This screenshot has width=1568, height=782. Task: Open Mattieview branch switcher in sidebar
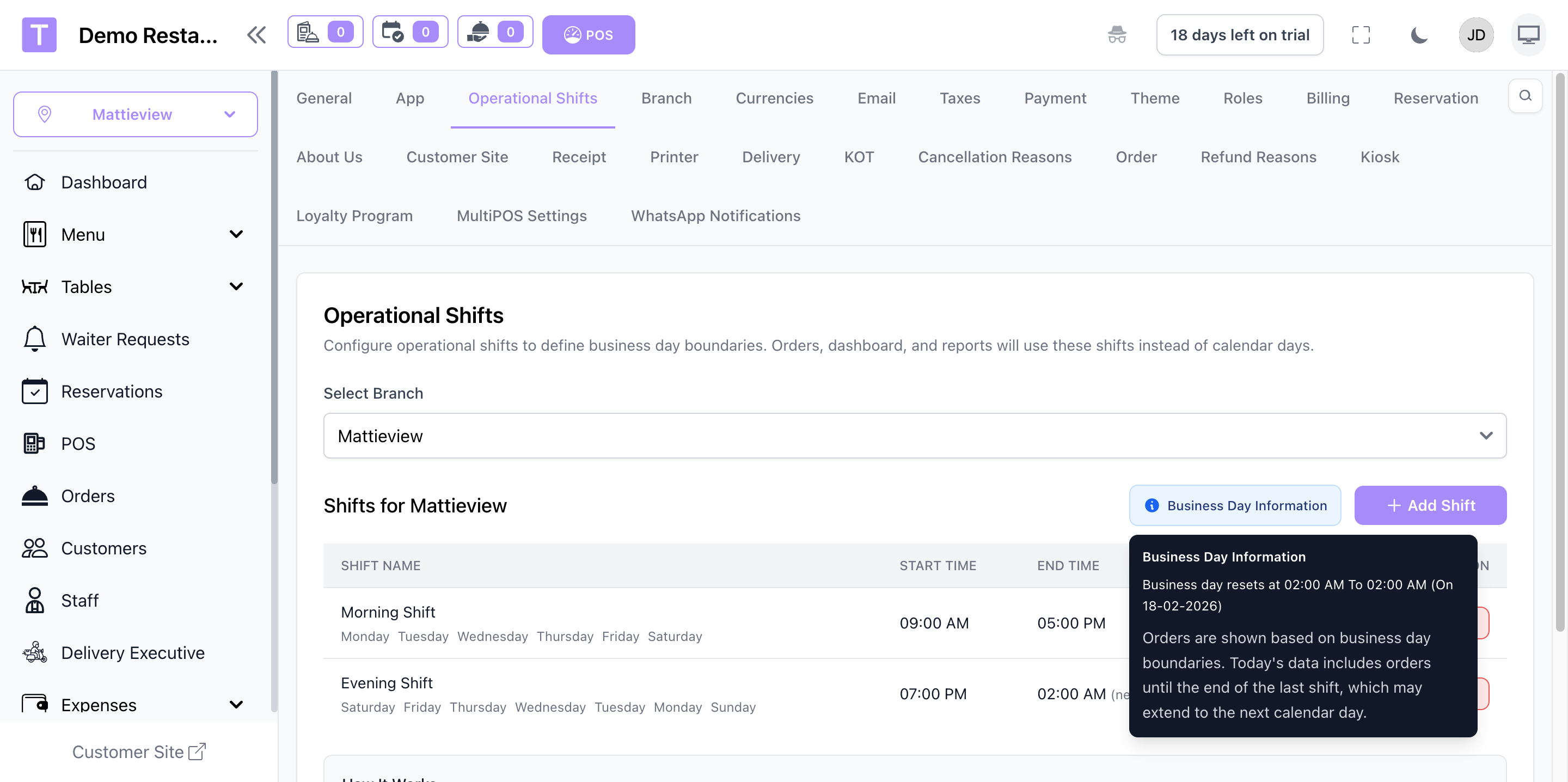(135, 114)
